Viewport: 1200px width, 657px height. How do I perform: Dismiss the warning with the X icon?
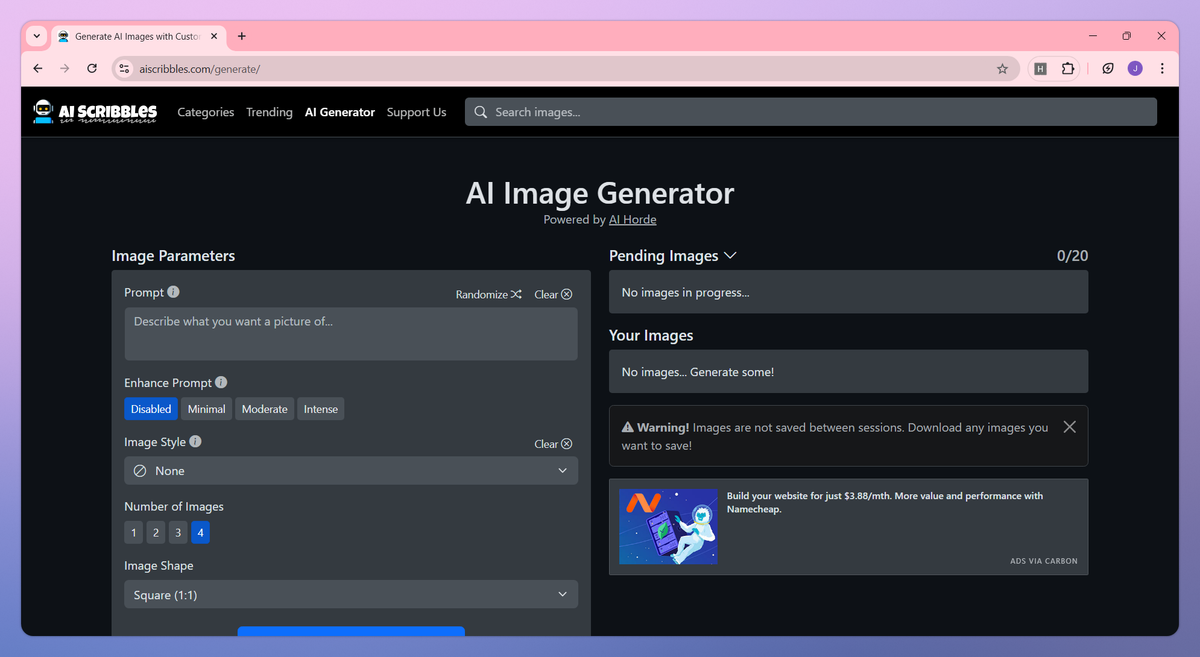[x=1070, y=427]
